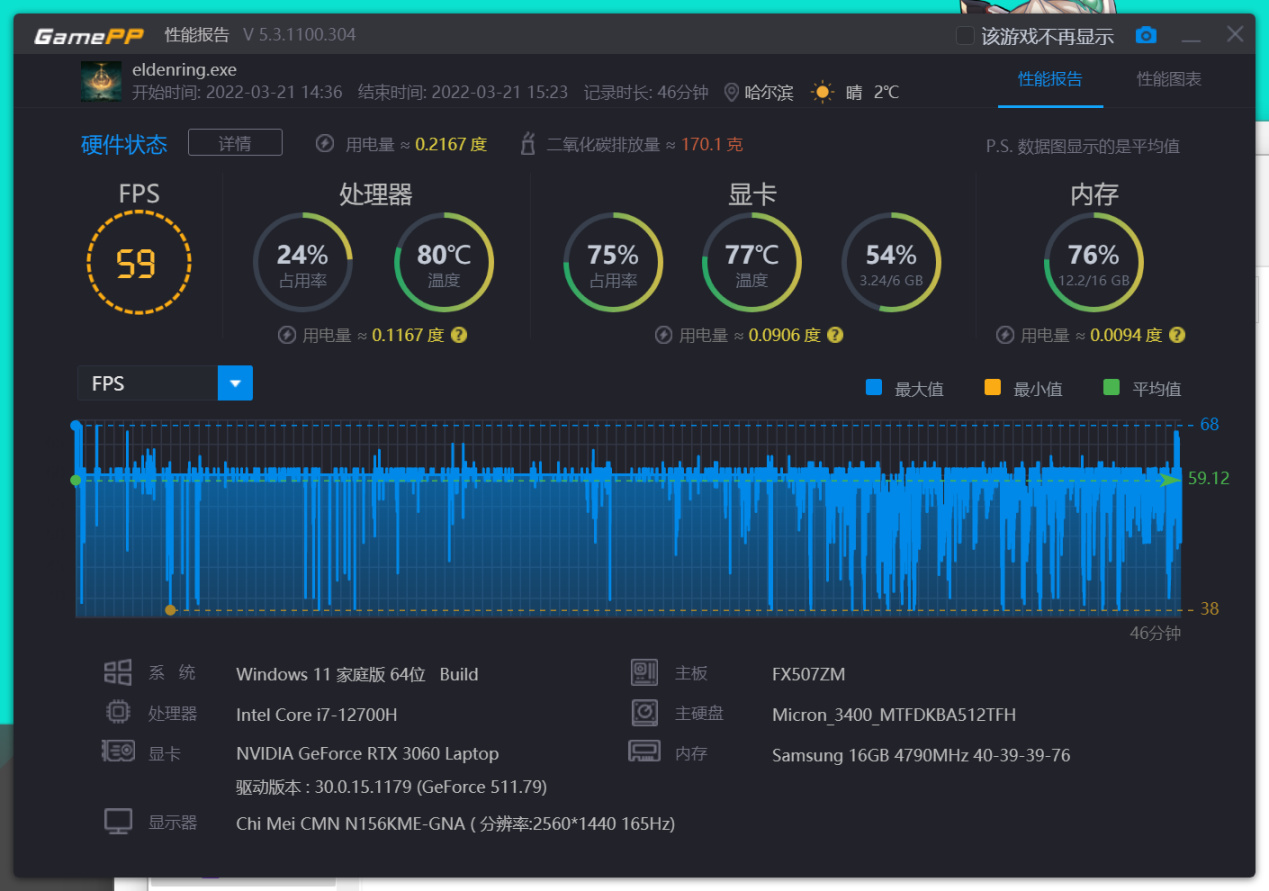The height and width of the screenshot is (891, 1269).
Task: Click the Elden Ring game thumbnail
Action: [101, 81]
